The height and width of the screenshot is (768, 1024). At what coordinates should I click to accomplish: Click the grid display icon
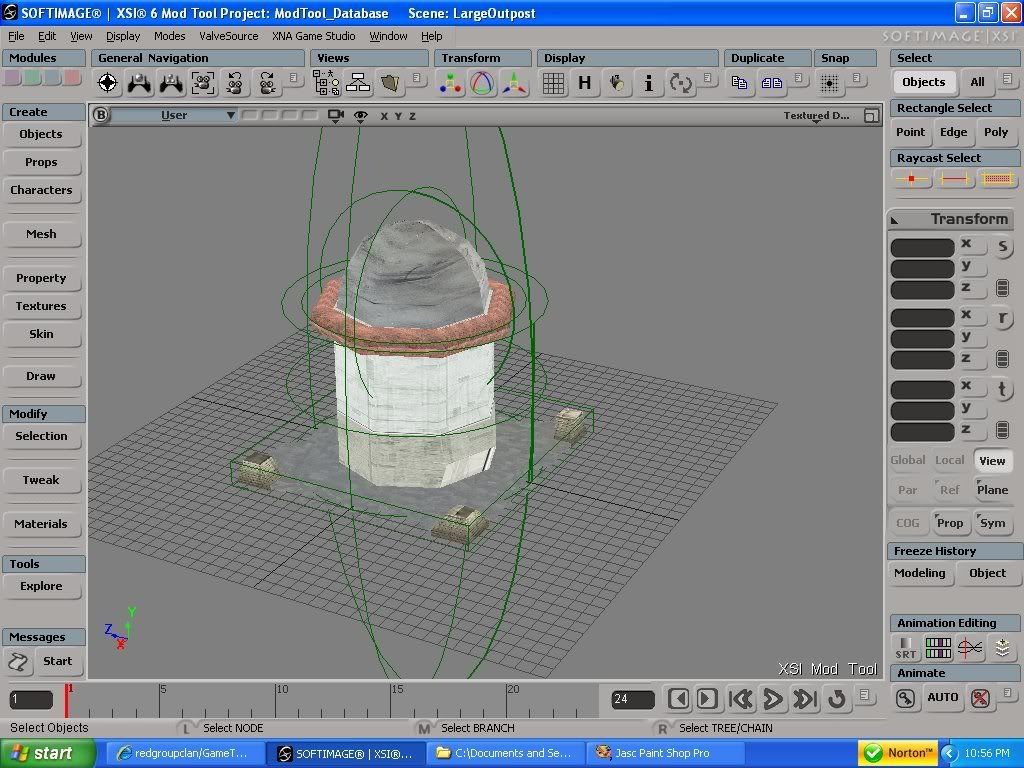tap(553, 83)
